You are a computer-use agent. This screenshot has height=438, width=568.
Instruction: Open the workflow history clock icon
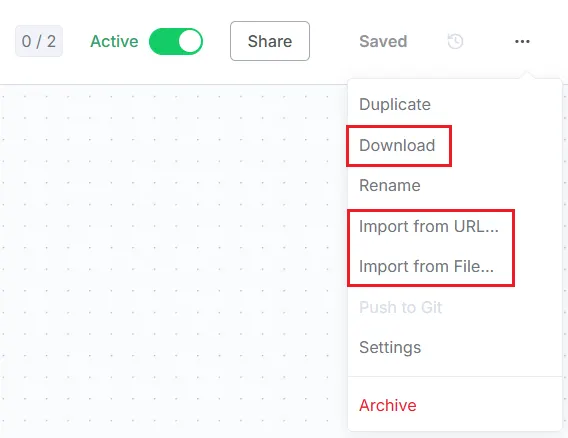455,41
